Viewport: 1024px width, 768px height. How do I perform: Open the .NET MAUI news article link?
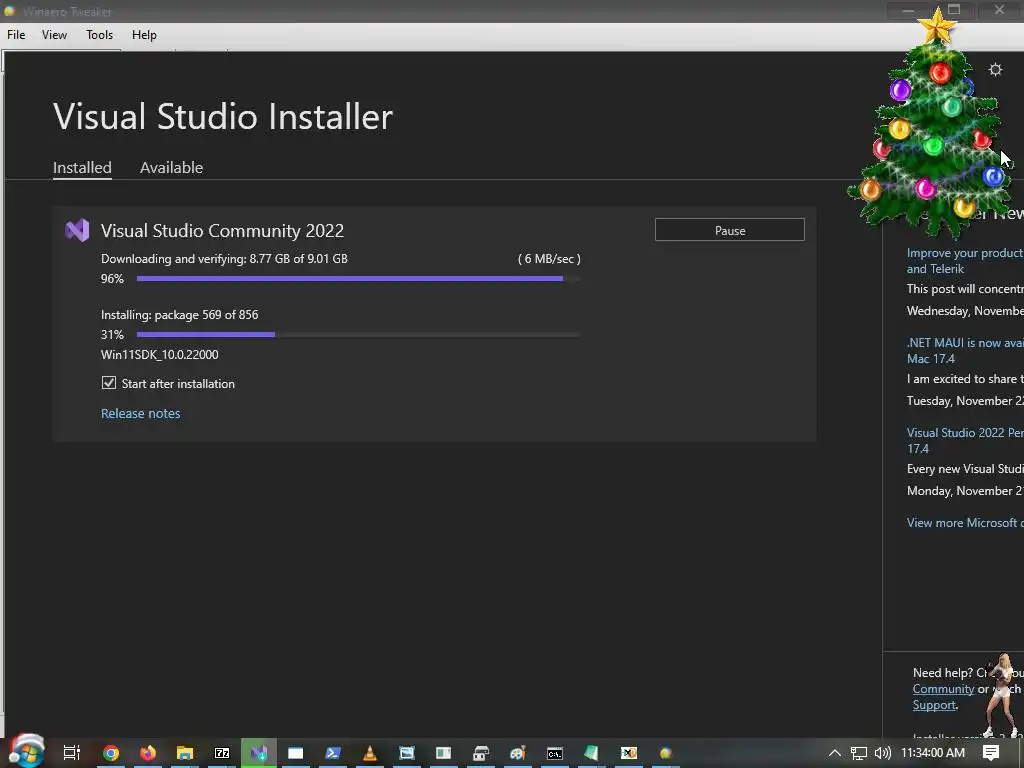(965, 351)
